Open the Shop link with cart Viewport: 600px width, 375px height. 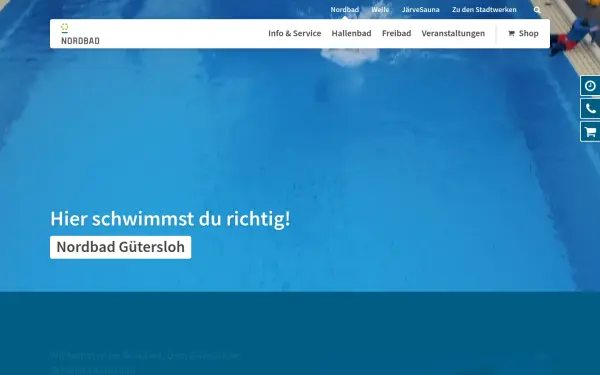(x=523, y=34)
